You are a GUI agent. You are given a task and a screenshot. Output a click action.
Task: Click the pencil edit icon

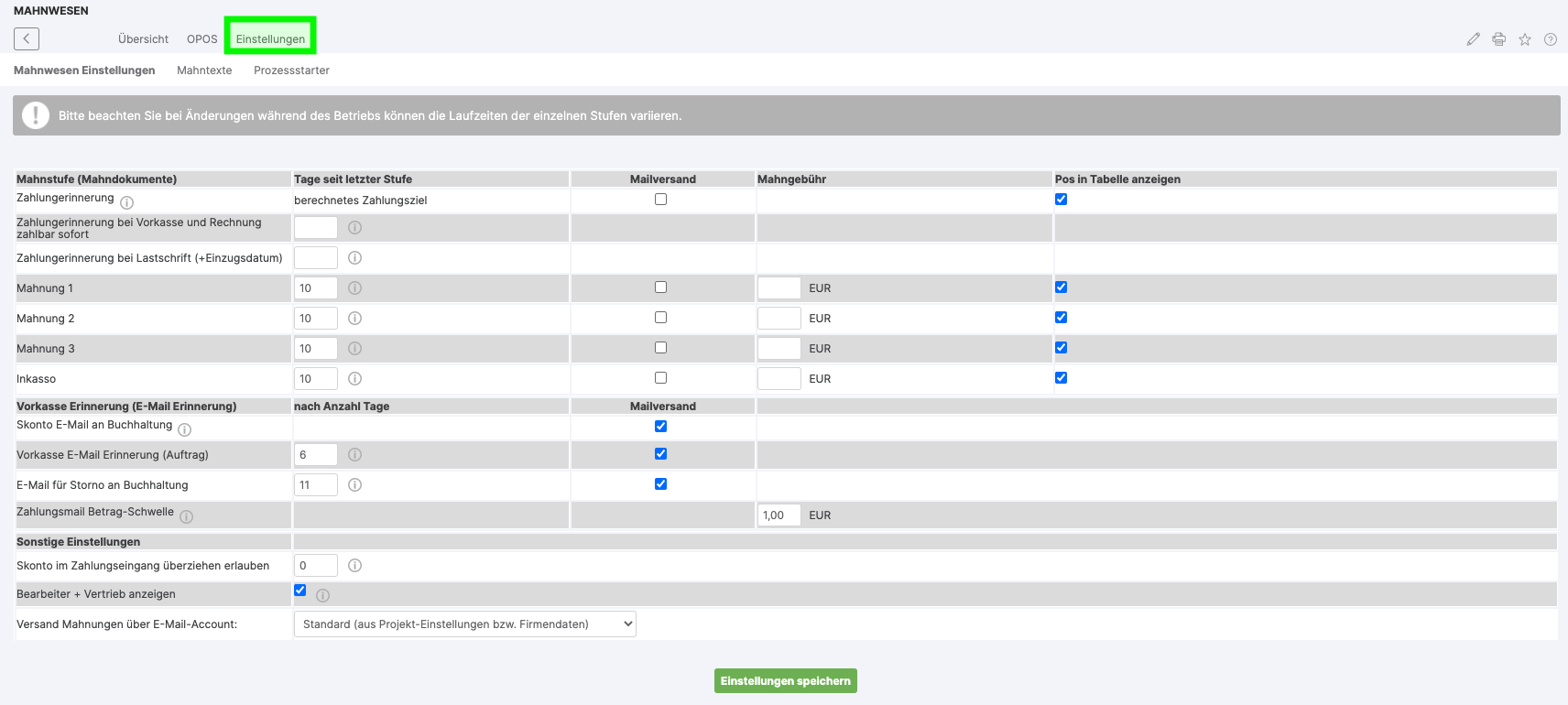pyautogui.click(x=1473, y=39)
